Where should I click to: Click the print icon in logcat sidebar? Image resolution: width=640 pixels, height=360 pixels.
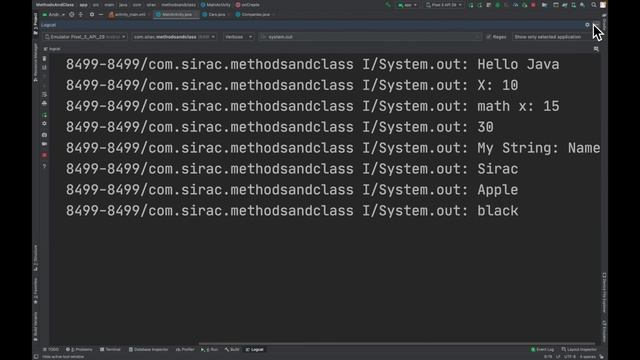pos(44,103)
